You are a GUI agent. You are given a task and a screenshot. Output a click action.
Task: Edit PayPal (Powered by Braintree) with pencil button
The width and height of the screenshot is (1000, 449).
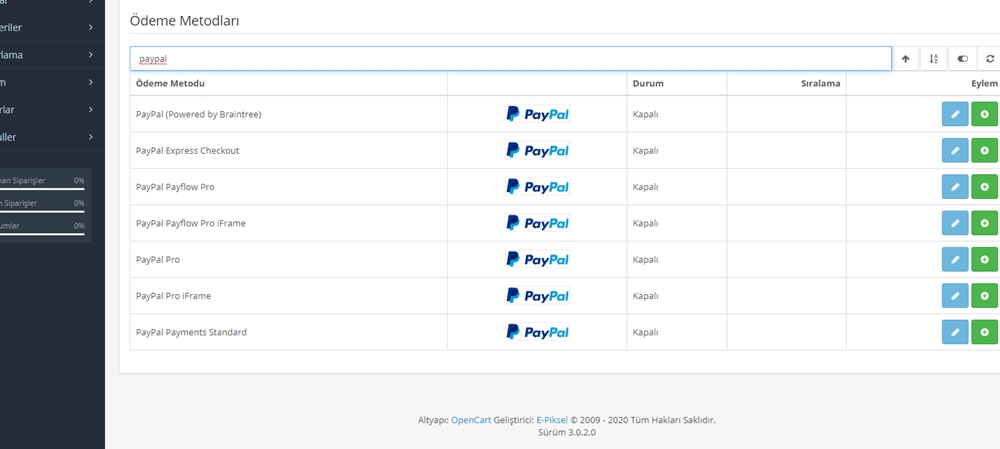[x=955, y=114]
